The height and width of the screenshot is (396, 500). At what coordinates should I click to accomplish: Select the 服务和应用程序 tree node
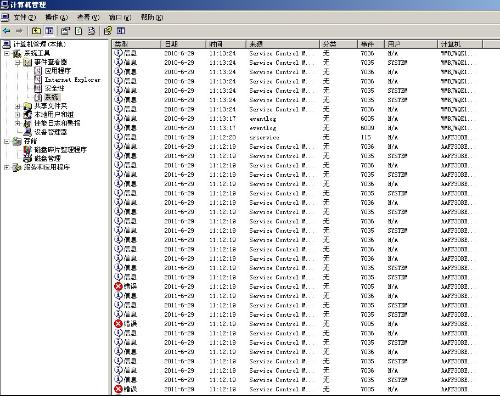click(47, 167)
